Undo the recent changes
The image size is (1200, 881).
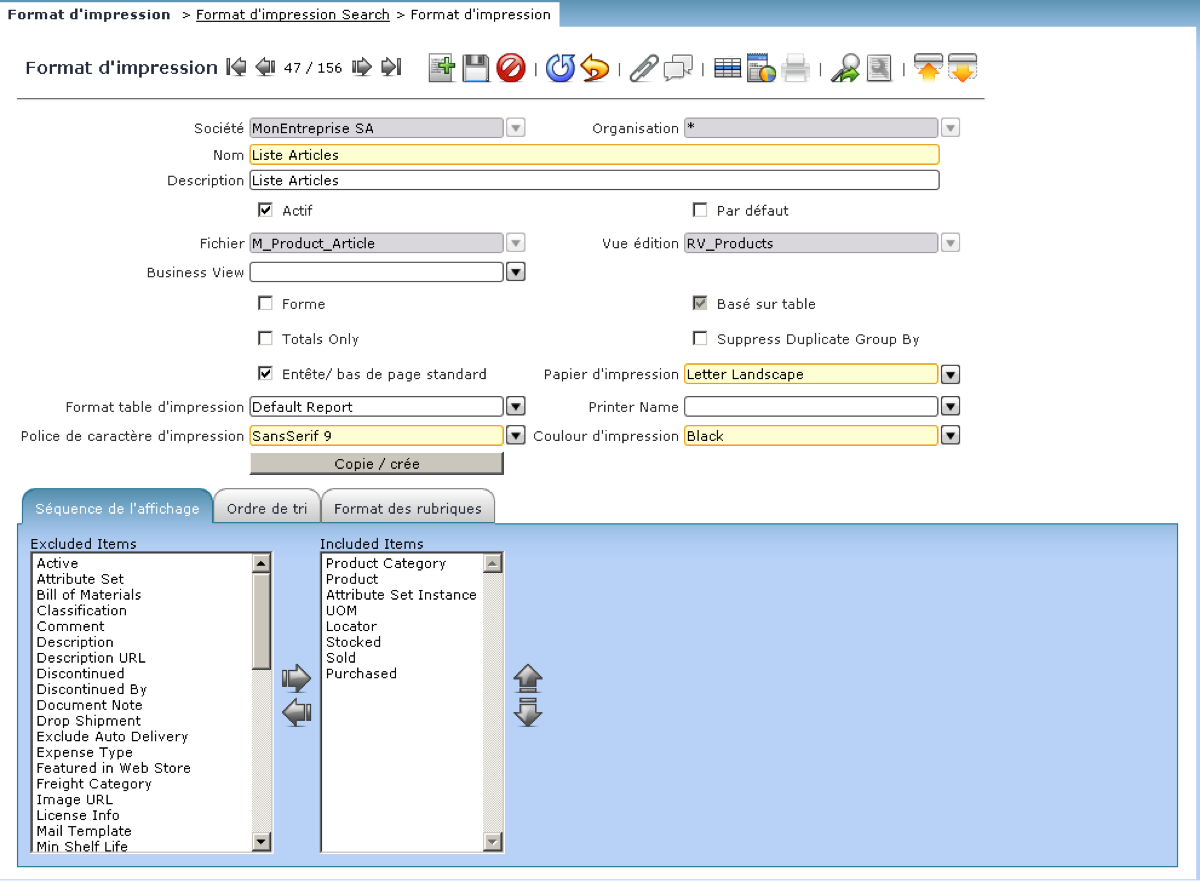[594, 68]
